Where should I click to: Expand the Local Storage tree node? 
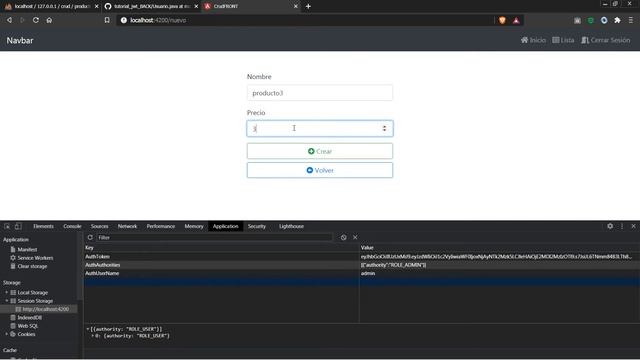[7, 293]
